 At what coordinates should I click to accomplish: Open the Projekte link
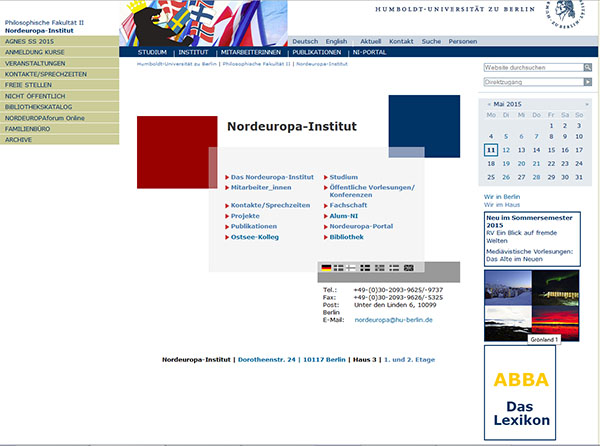pyautogui.click(x=245, y=216)
